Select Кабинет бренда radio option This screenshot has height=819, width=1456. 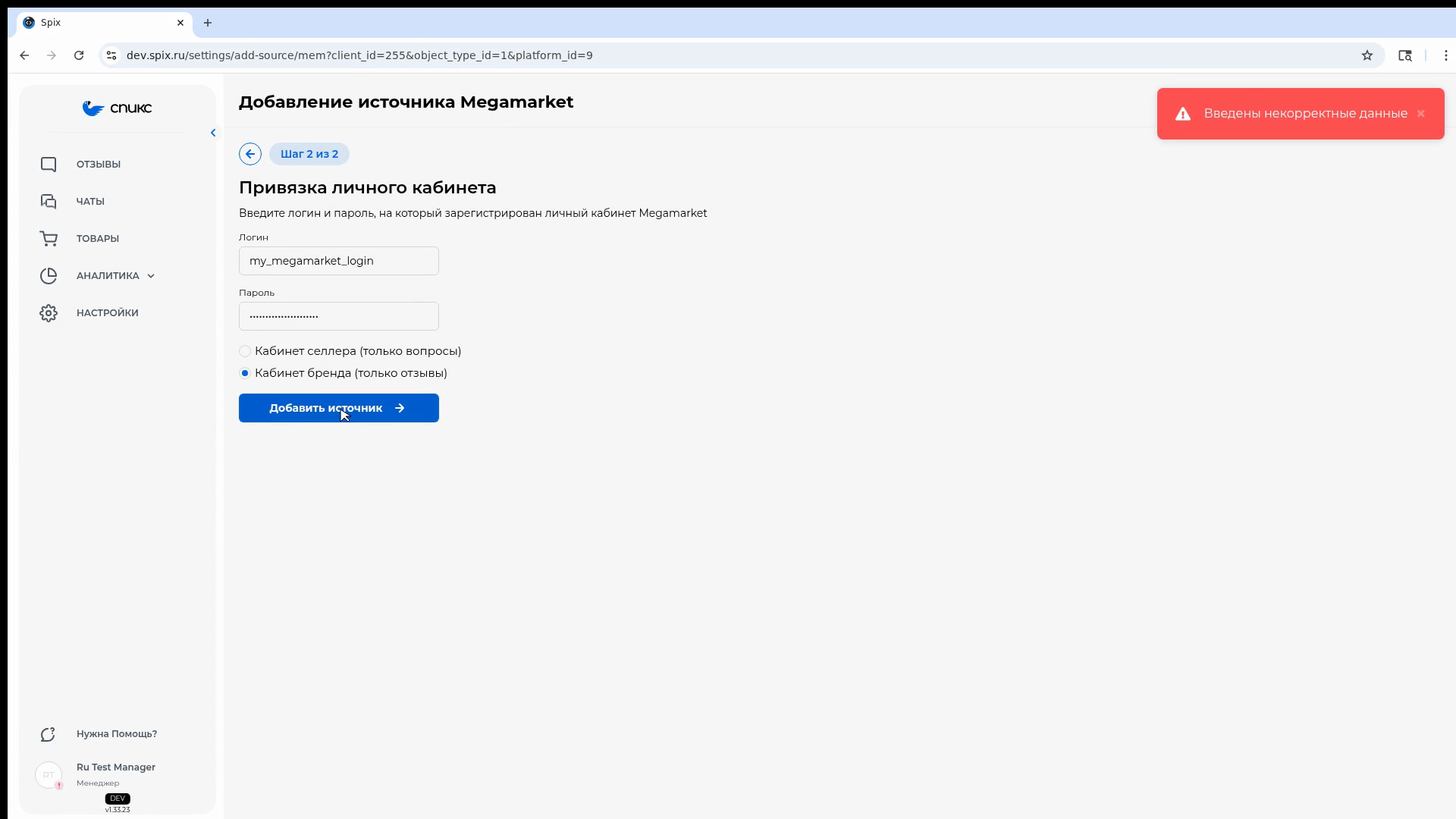click(245, 373)
